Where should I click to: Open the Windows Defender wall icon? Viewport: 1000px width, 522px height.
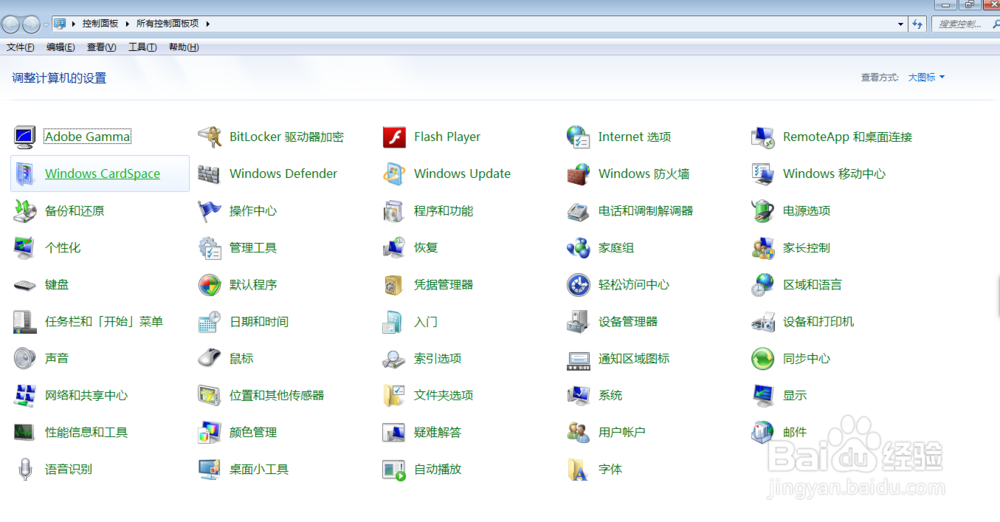pyautogui.click(x=209, y=174)
